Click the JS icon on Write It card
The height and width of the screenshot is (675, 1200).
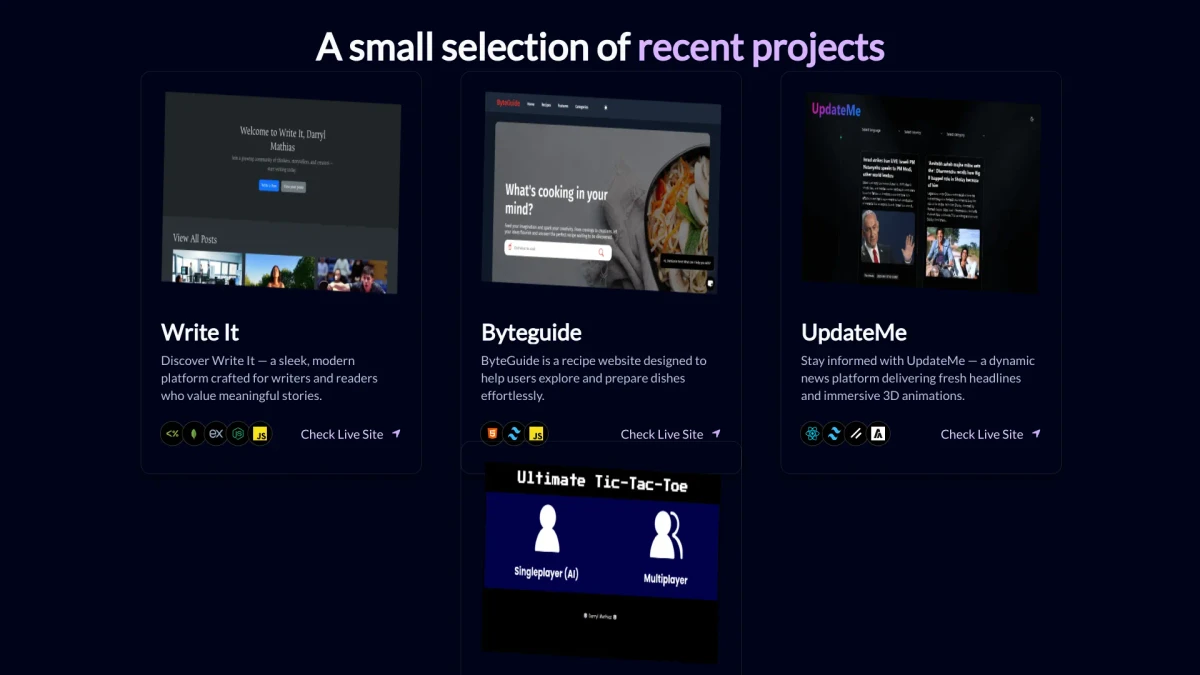point(260,434)
